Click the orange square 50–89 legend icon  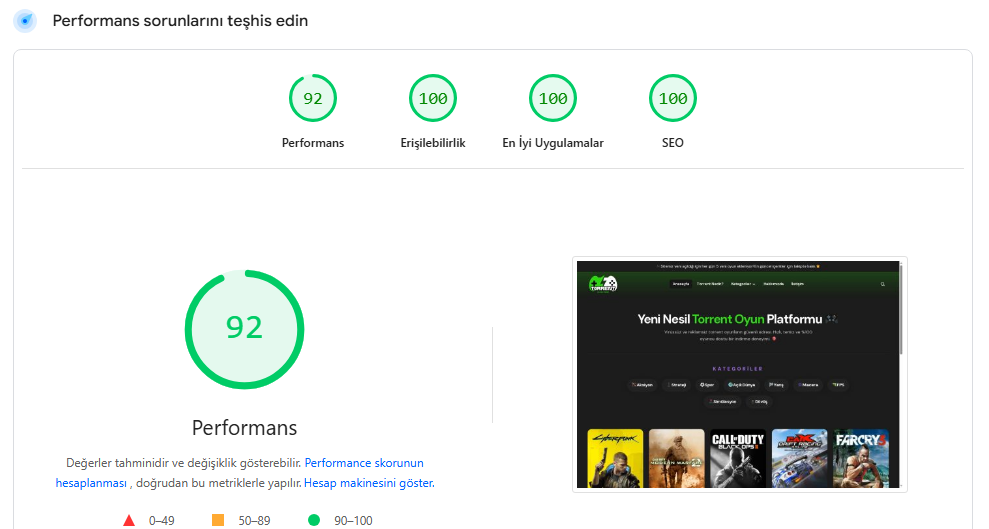click(x=218, y=520)
